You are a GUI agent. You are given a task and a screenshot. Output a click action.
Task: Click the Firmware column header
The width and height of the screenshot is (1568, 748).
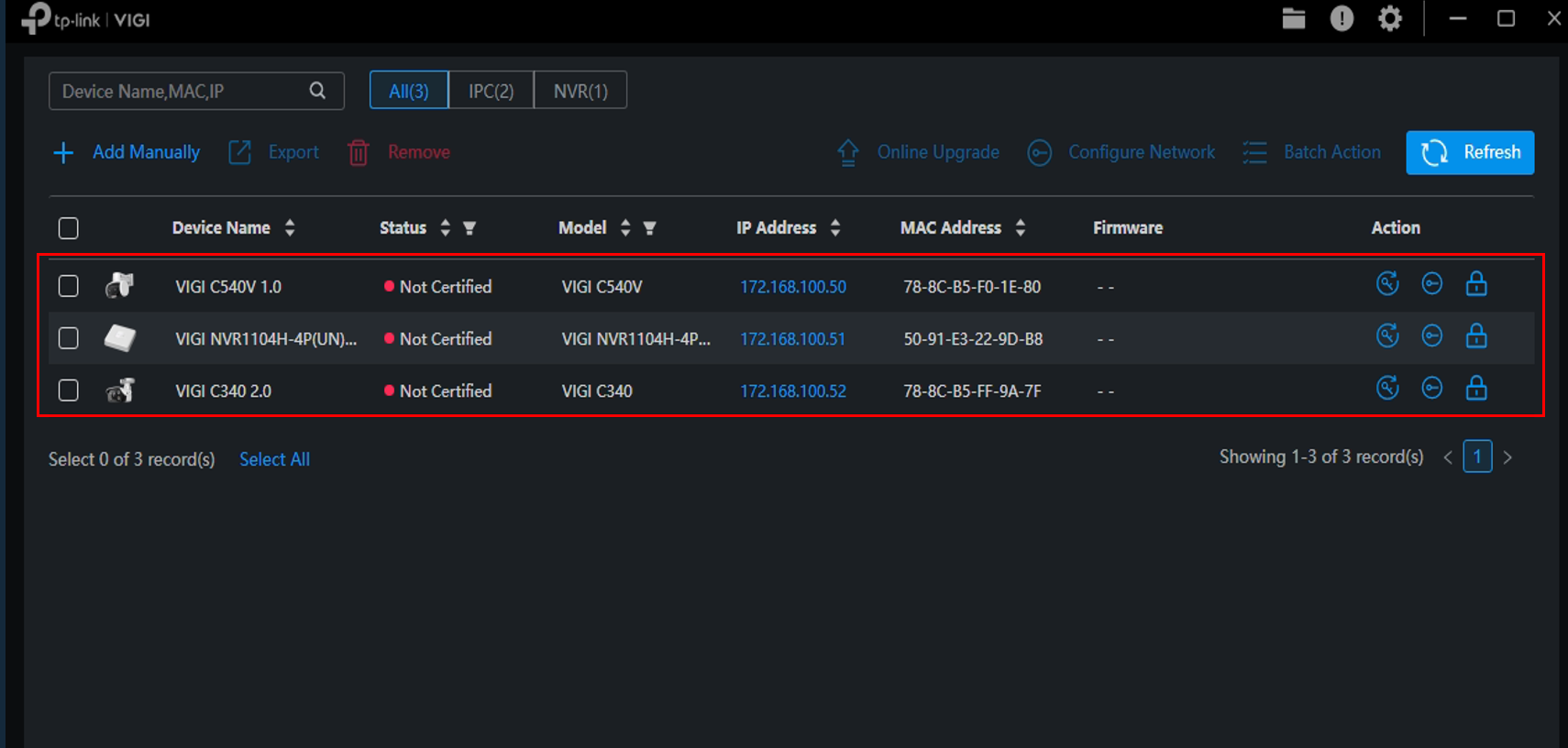(1128, 228)
